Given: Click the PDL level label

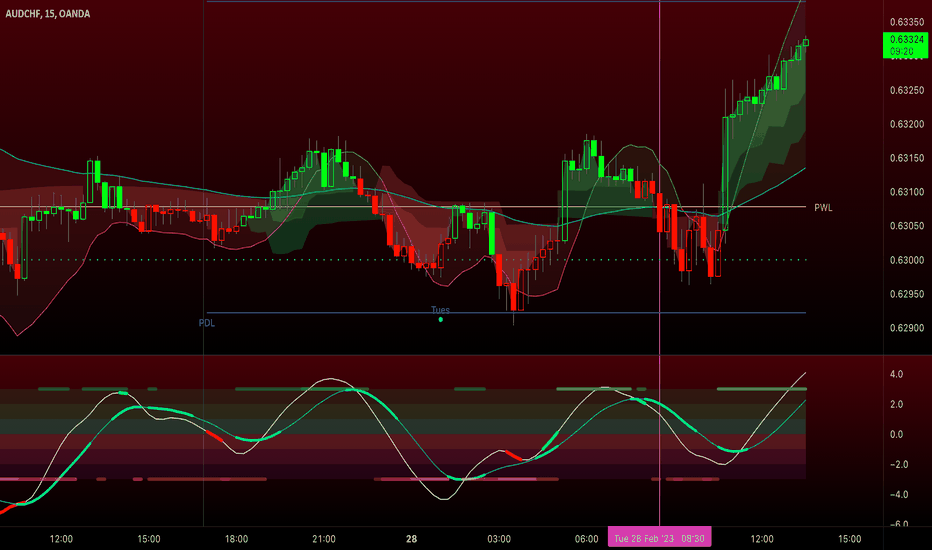Looking at the screenshot, I should coord(206,323).
